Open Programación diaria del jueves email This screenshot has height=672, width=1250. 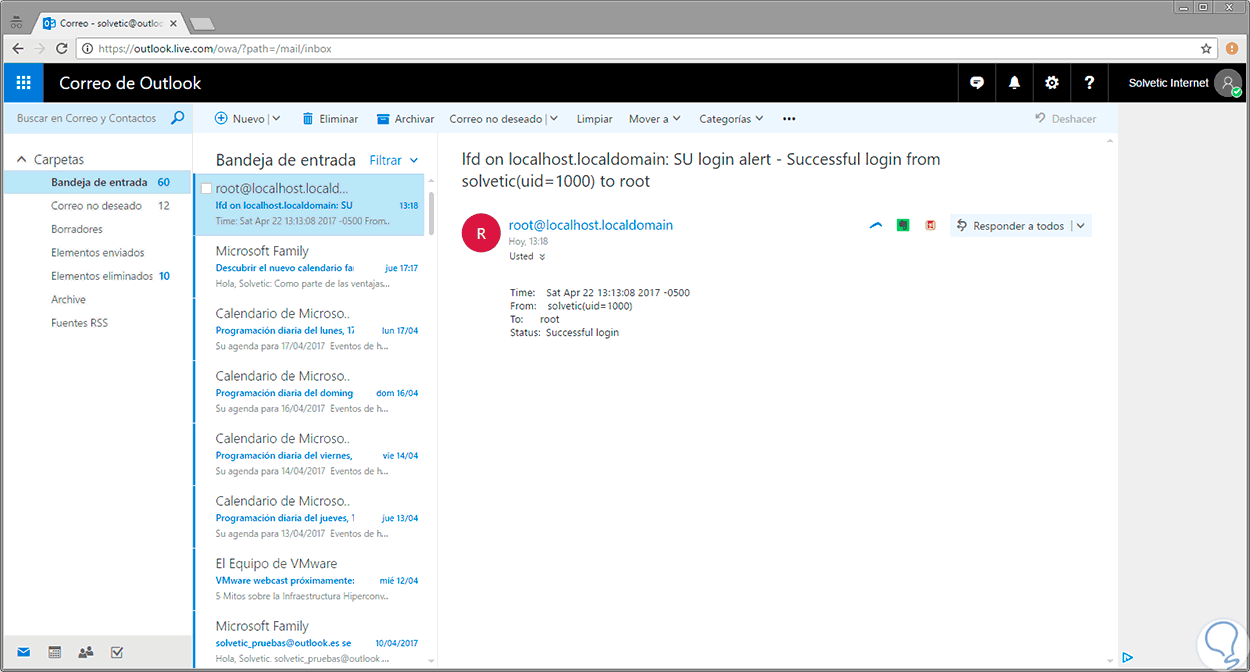311,517
